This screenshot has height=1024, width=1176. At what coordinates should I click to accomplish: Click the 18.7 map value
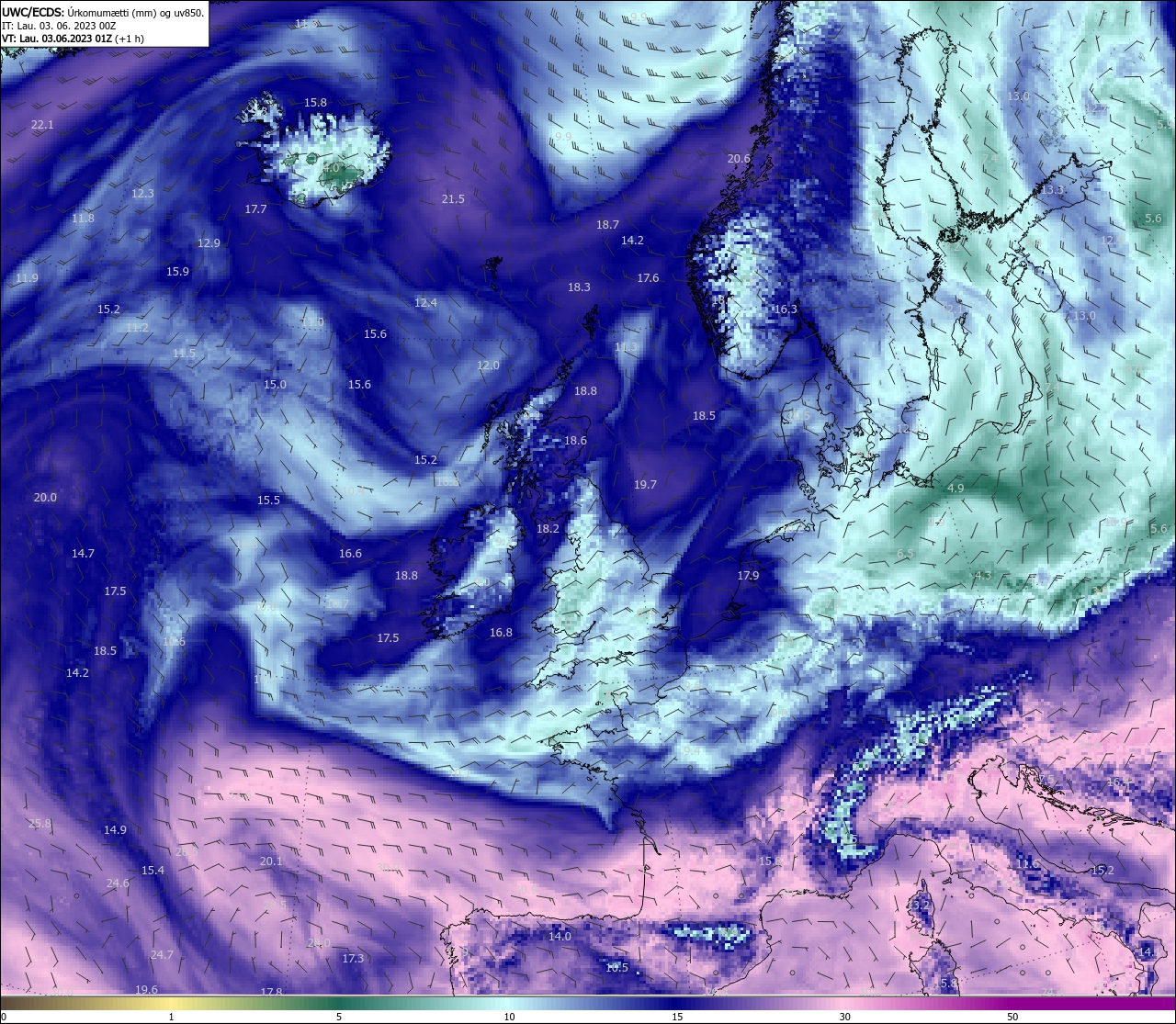click(607, 224)
